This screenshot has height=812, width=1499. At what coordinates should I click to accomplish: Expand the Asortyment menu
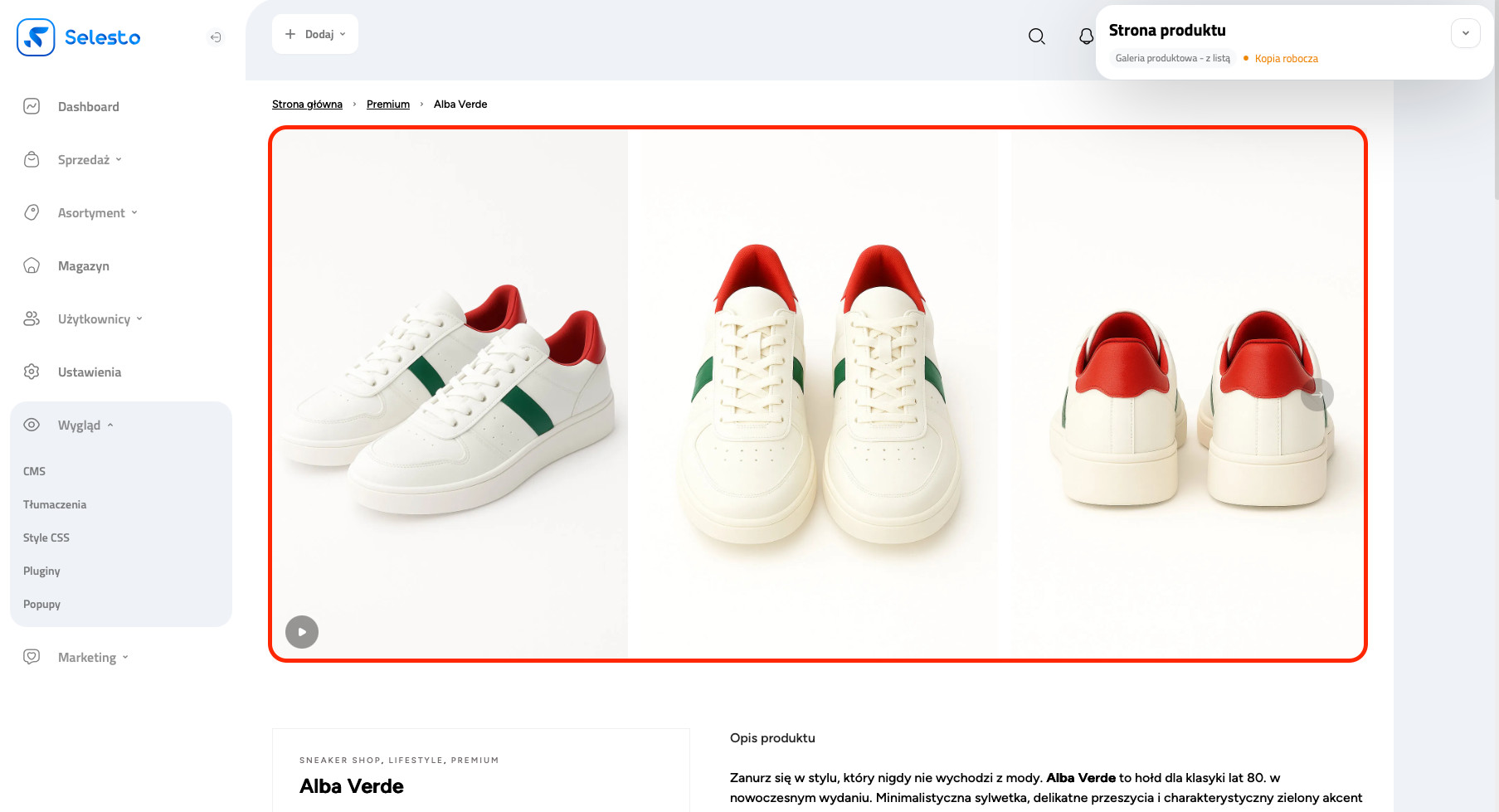pyautogui.click(x=97, y=213)
